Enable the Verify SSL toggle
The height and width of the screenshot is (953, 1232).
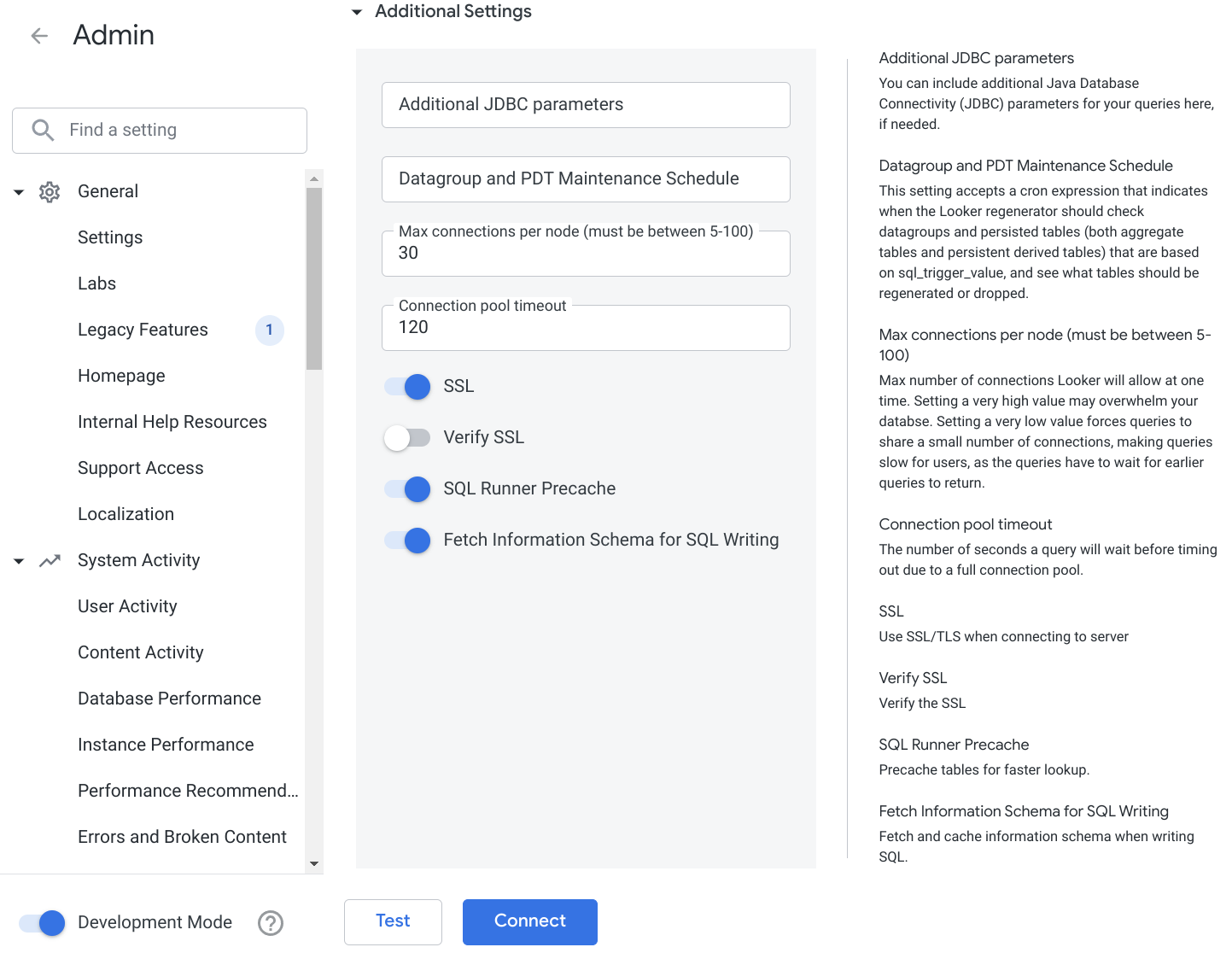click(407, 437)
